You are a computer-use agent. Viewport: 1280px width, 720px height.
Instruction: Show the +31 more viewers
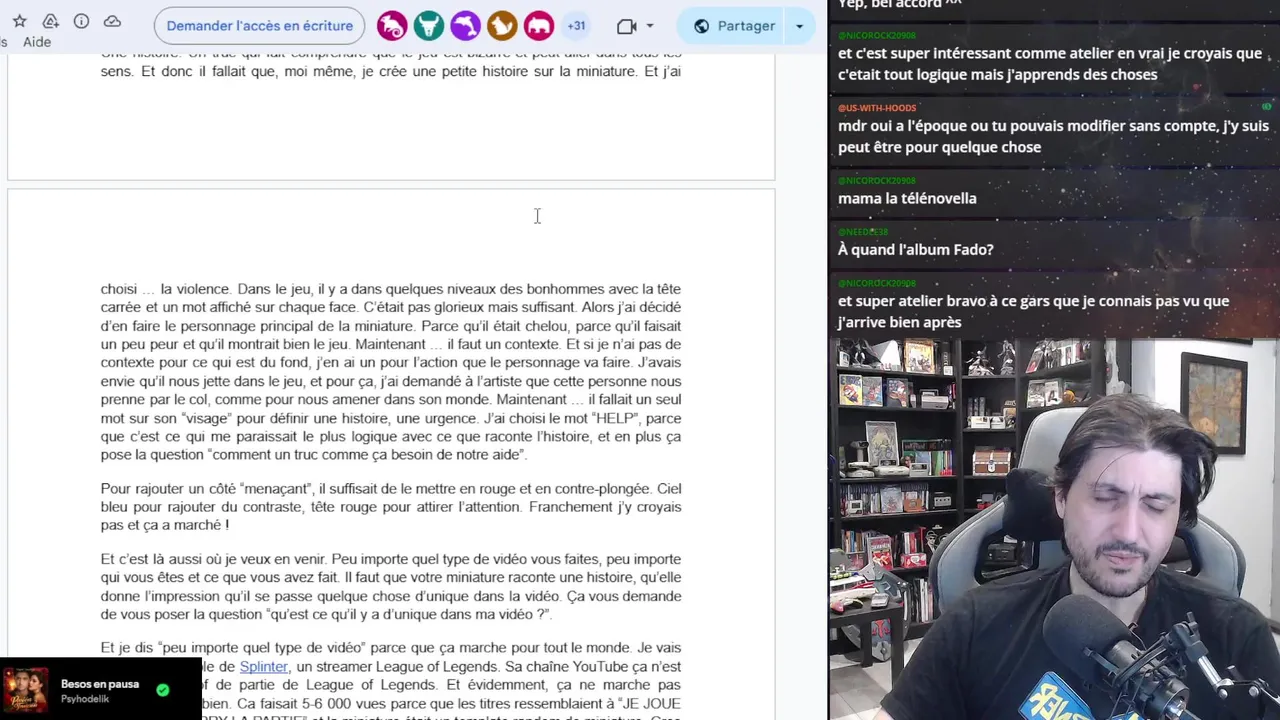(576, 26)
